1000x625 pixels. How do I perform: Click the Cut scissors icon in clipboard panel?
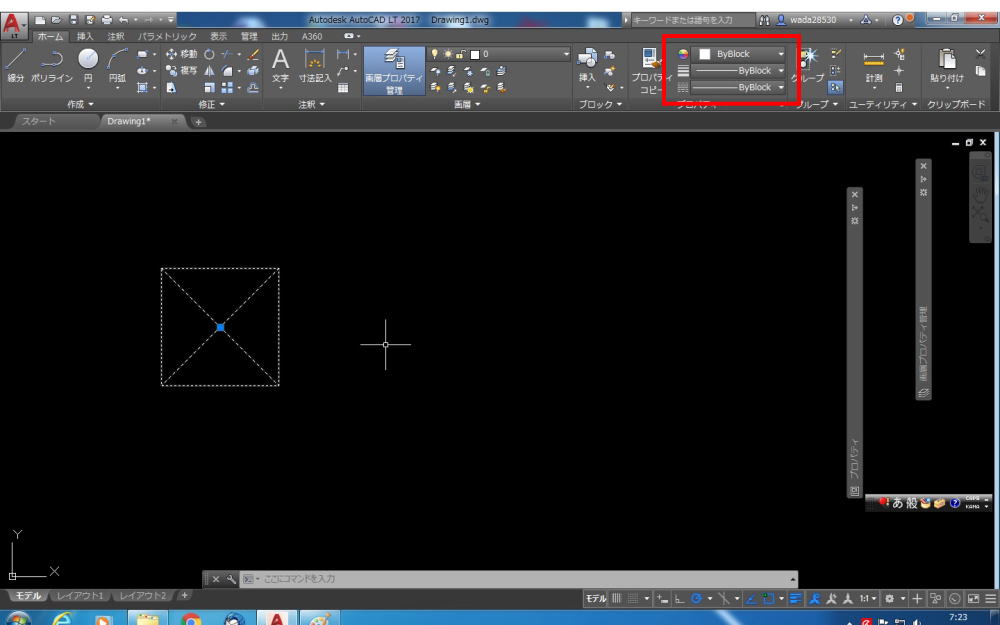[x=980, y=54]
